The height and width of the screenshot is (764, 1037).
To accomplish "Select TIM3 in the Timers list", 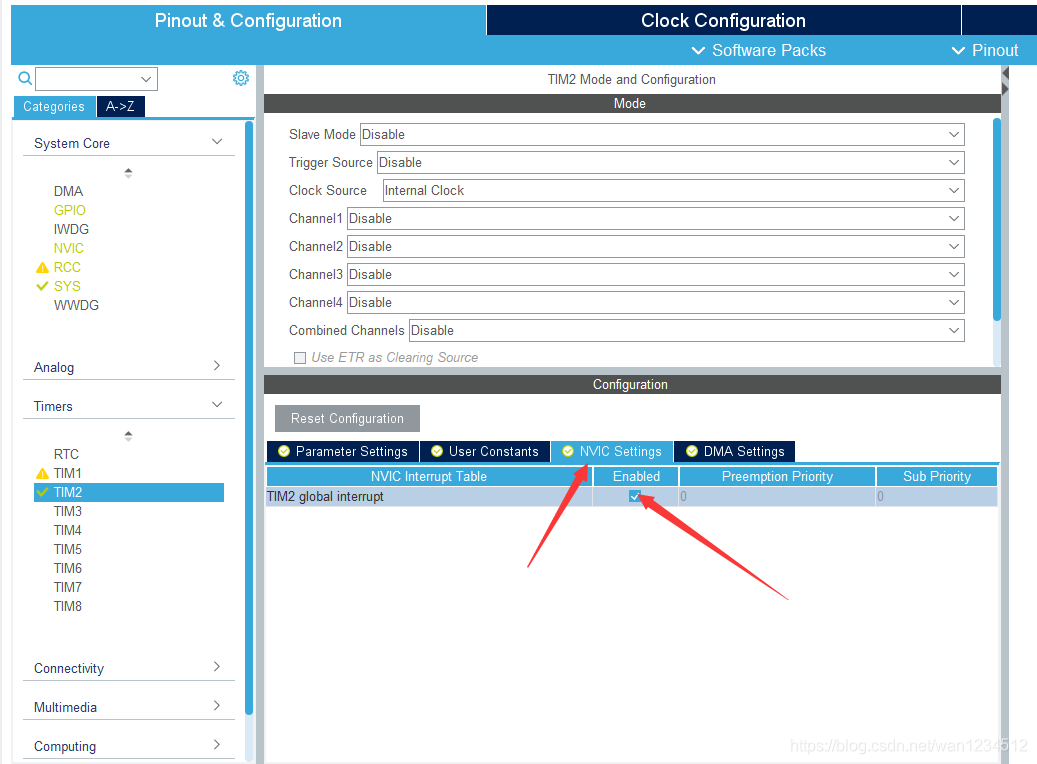I will 68,511.
